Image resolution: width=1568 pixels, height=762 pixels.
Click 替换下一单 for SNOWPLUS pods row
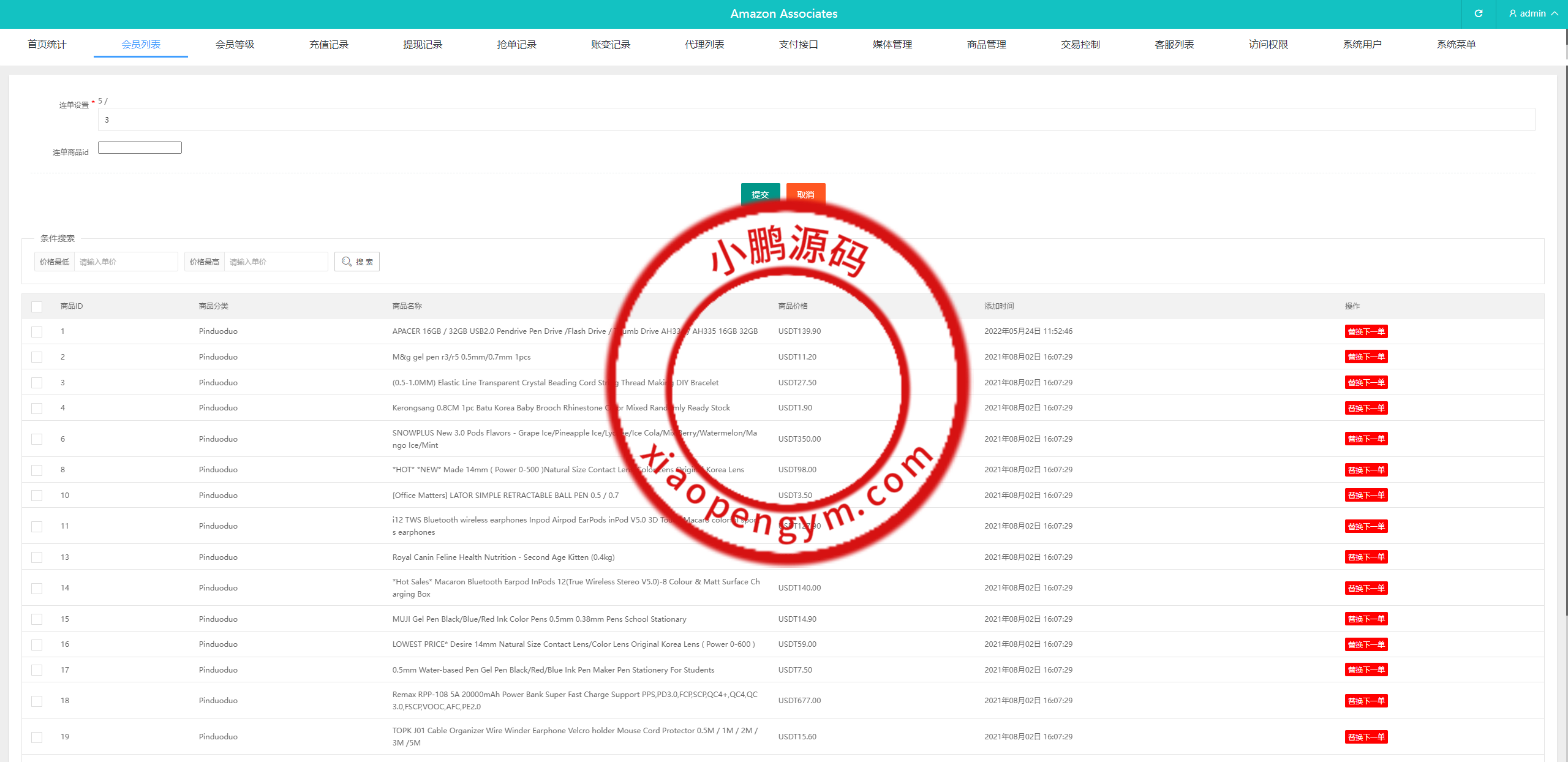(1366, 439)
